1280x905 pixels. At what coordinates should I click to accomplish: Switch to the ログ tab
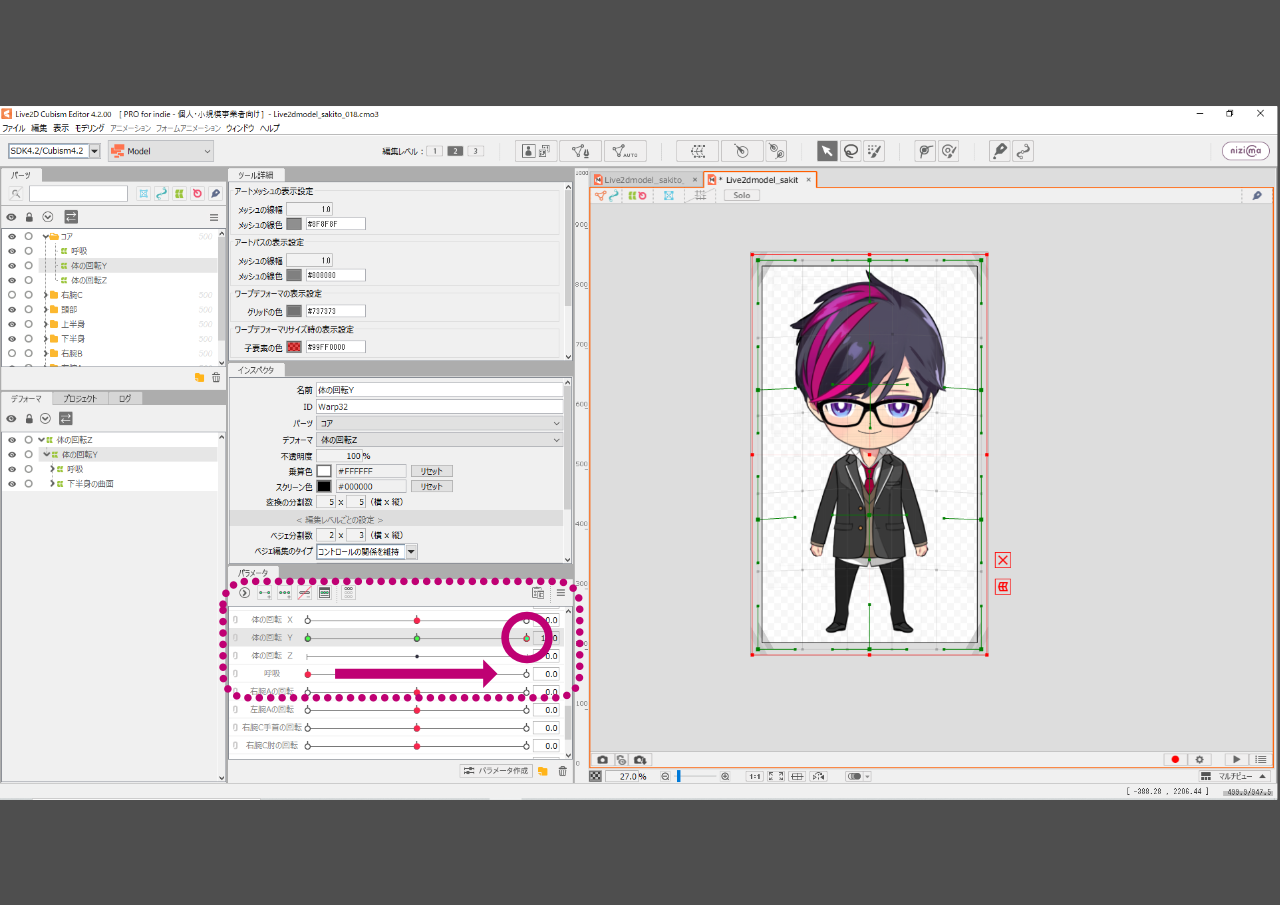click(125, 398)
